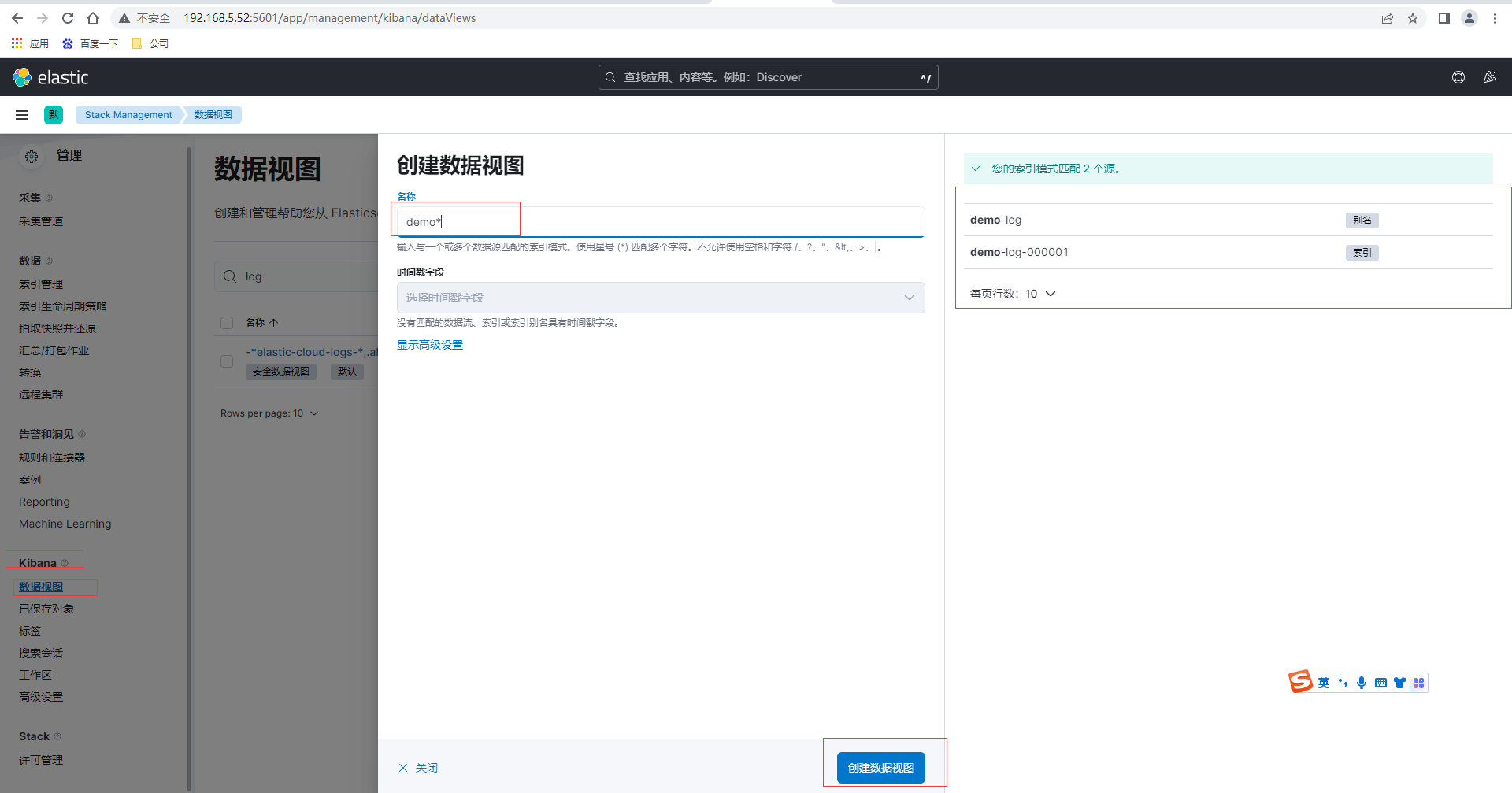The image size is (1512, 793).
Task: Open the 时间戳字段 dropdown
Action: coord(660,298)
